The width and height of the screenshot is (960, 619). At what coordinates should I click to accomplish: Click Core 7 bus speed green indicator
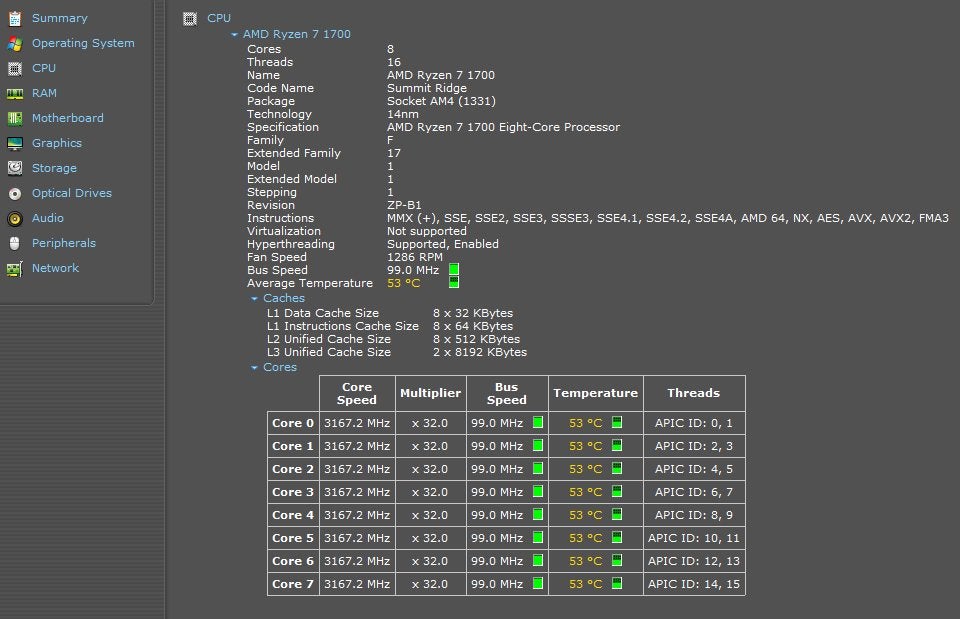pyautogui.click(x=538, y=583)
